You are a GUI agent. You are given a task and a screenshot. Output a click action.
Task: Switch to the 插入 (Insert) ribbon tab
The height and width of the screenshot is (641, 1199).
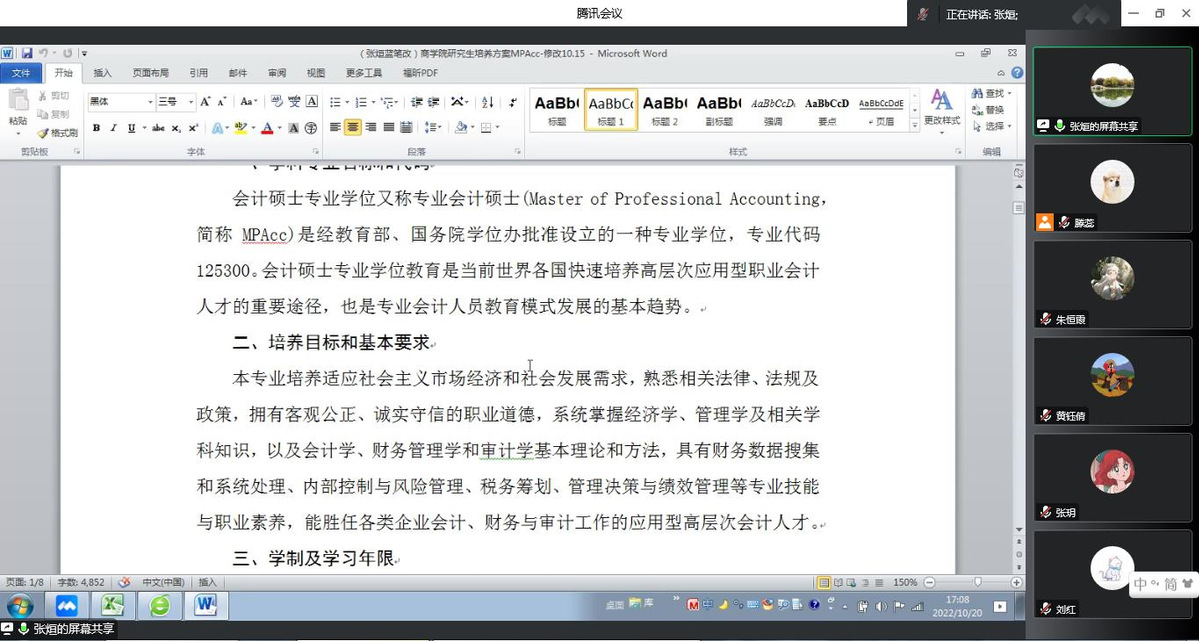tap(103, 73)
